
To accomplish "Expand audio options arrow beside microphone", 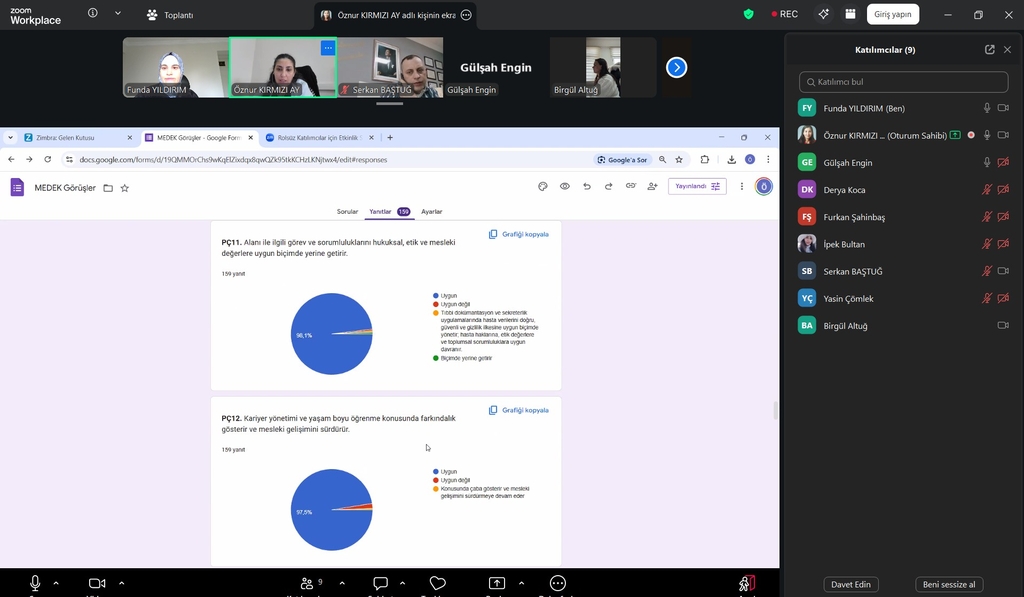I will coord(56,583).
